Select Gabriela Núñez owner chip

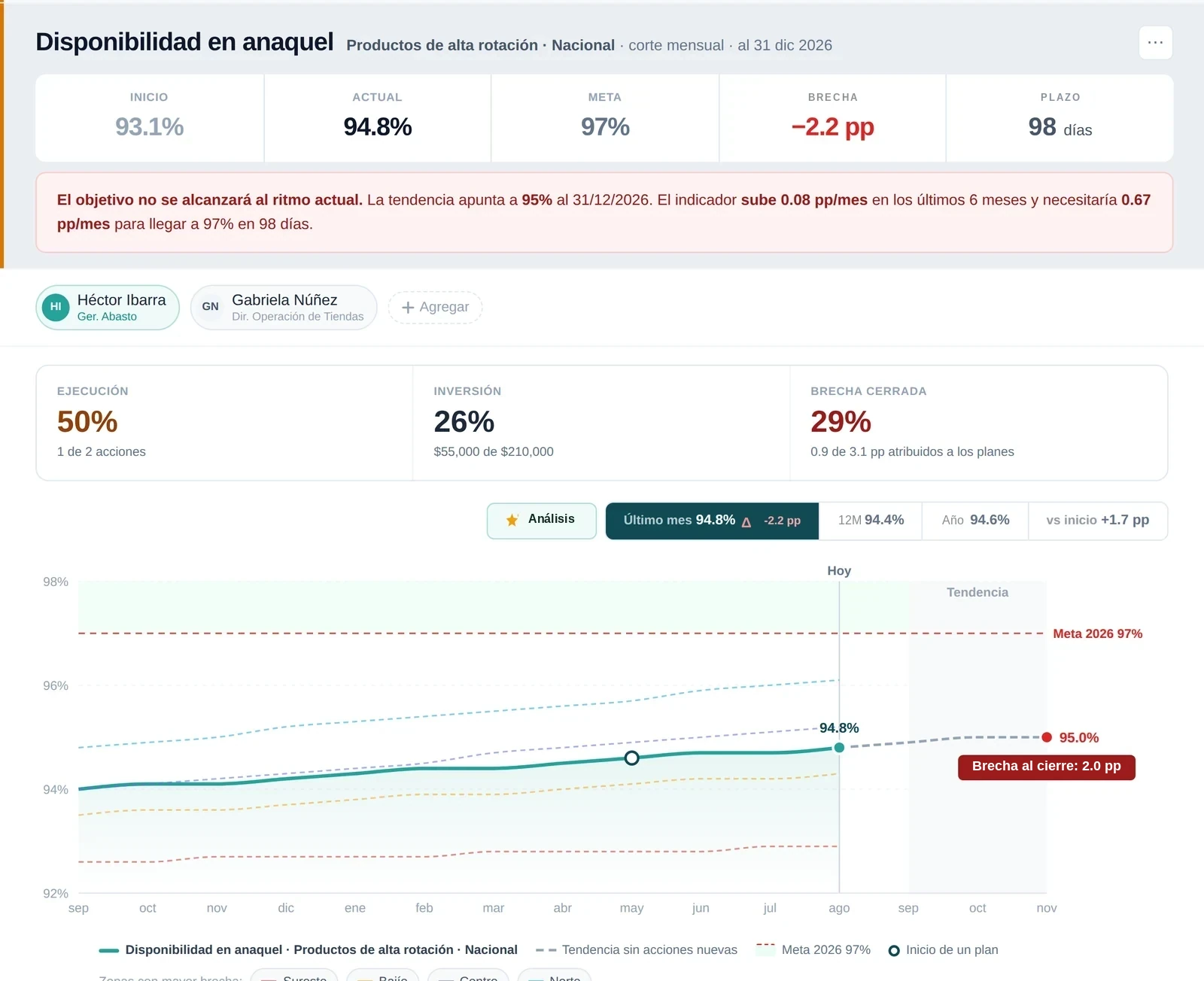point(284,307)
